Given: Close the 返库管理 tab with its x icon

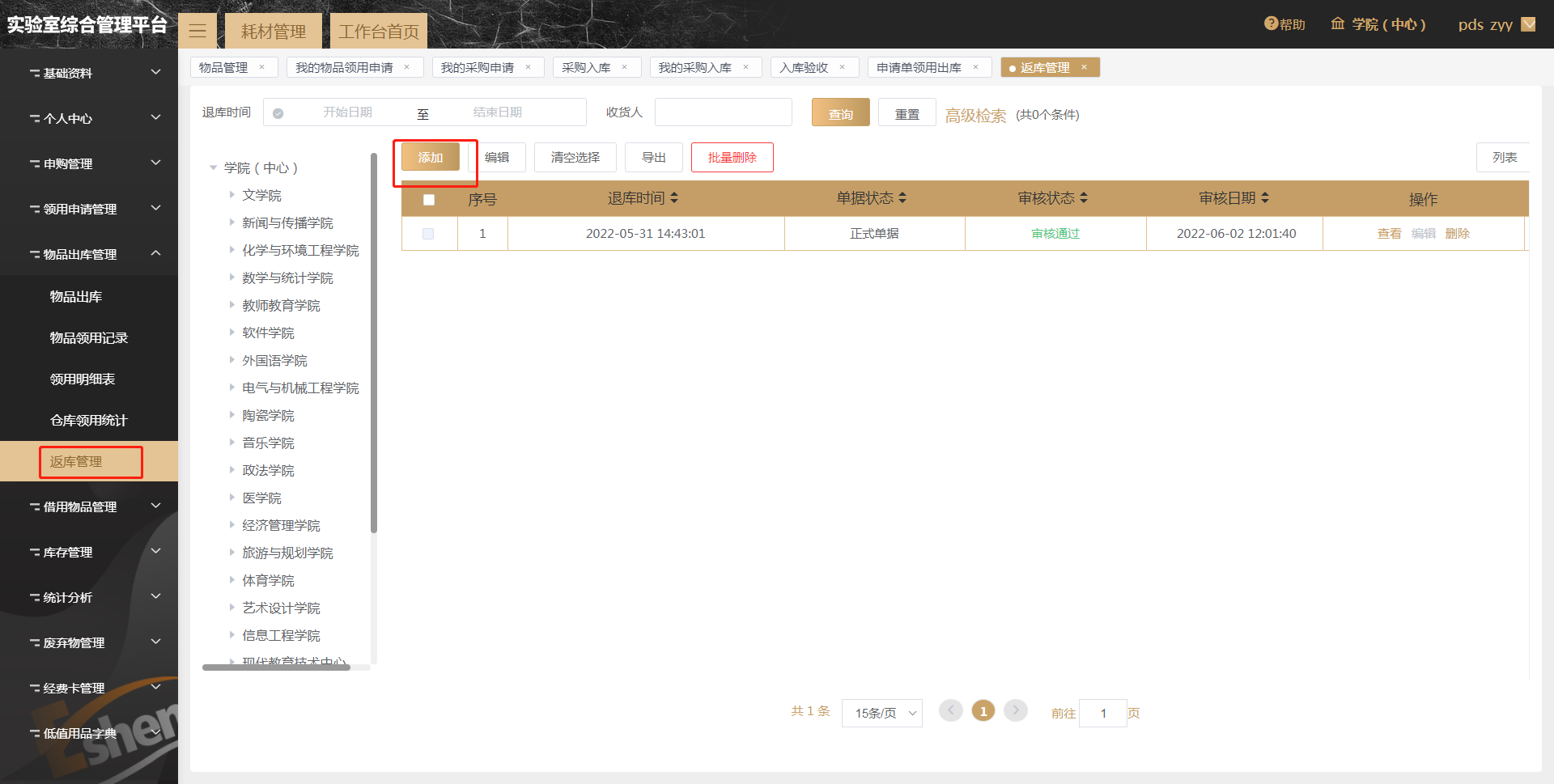Looking at the screenshot, I should click(x=1084, y=67).
